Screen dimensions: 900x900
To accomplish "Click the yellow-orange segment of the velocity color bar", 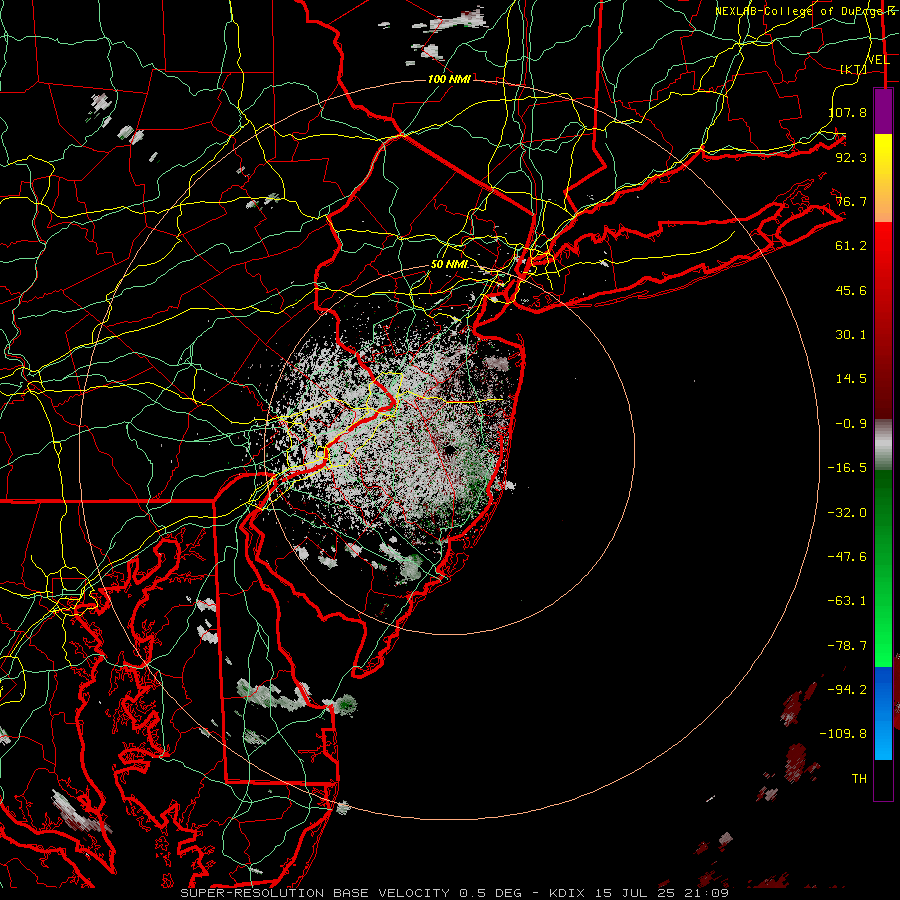I will (x=883, y=178).
